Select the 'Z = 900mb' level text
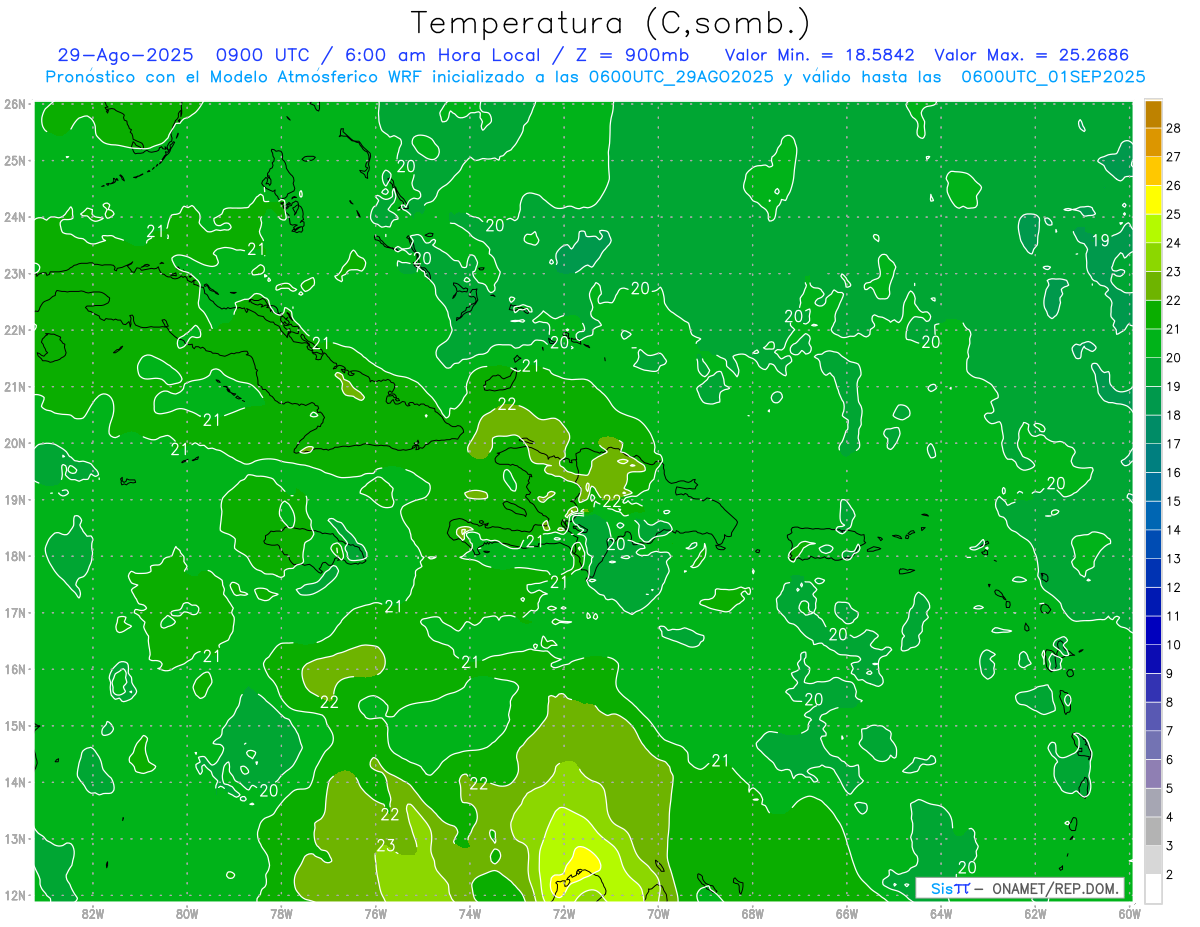The width and height of the screenshot is (1200, 927). (x=634, y=55)
